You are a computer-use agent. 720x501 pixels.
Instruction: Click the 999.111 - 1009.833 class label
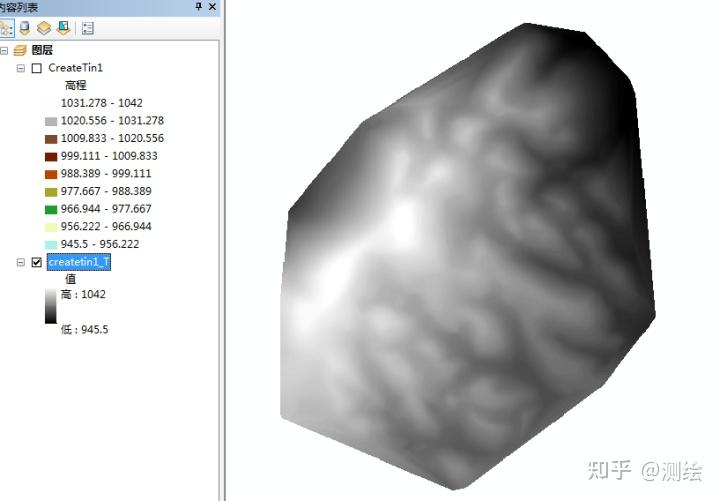109,156
